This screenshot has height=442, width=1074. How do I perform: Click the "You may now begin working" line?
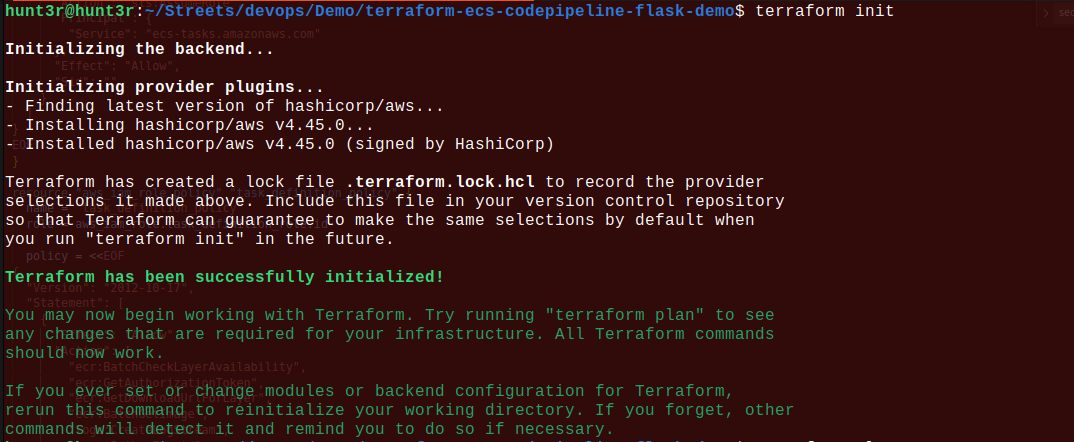[x=200, y=314]
